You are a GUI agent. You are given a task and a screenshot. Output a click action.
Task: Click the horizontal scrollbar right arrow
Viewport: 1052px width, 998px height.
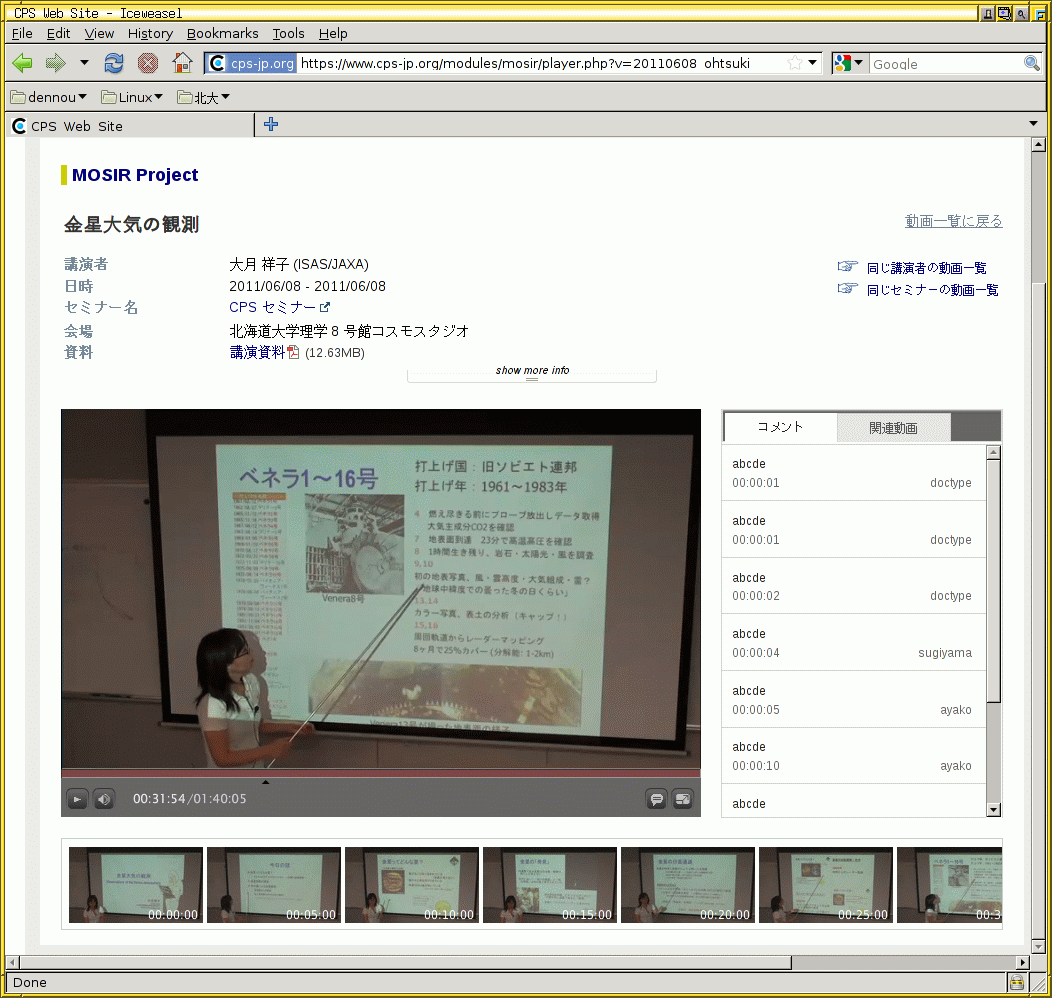pyautogui.click(x=1022, y=962)
